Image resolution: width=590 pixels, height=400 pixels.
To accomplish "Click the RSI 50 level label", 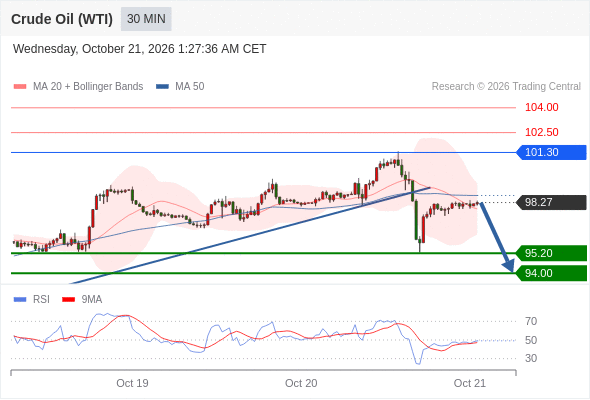I will (x=531, y=340).
